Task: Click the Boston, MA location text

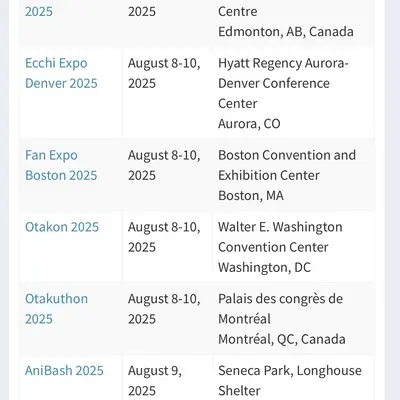Action: tap(251, 195)
